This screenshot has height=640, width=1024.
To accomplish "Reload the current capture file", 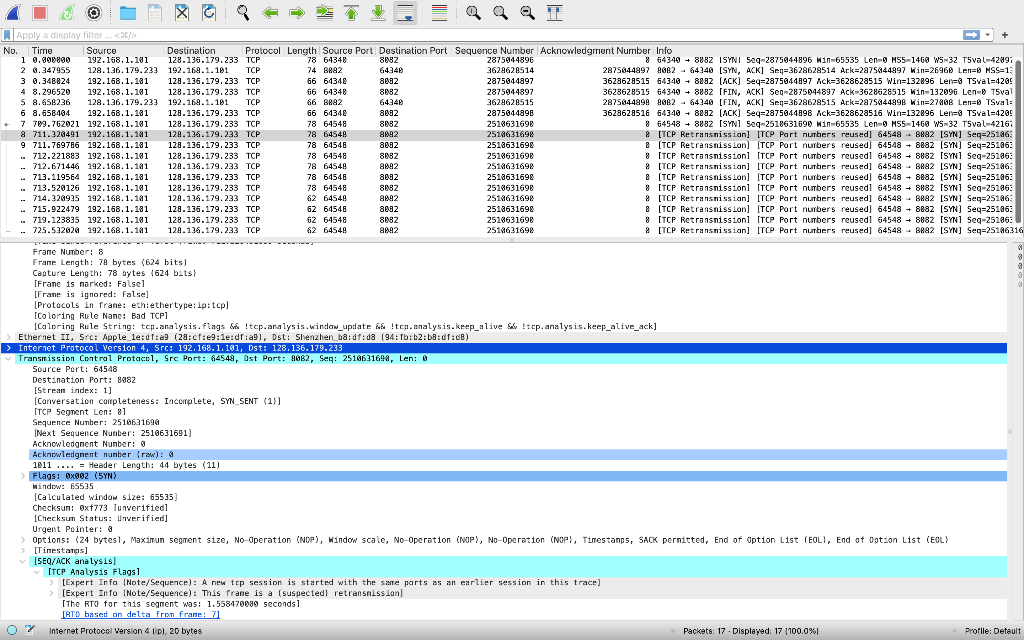I will click(x=208, y=12).
